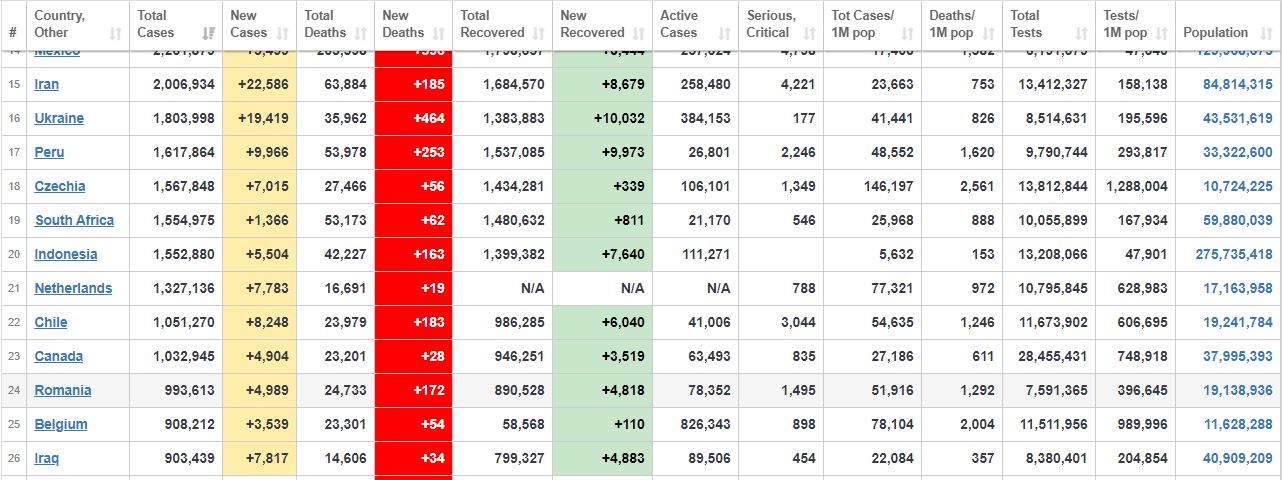The image size is (1282, 480).
Task: Select Ukraine new deaths cell +464
Action: [414, 118]
